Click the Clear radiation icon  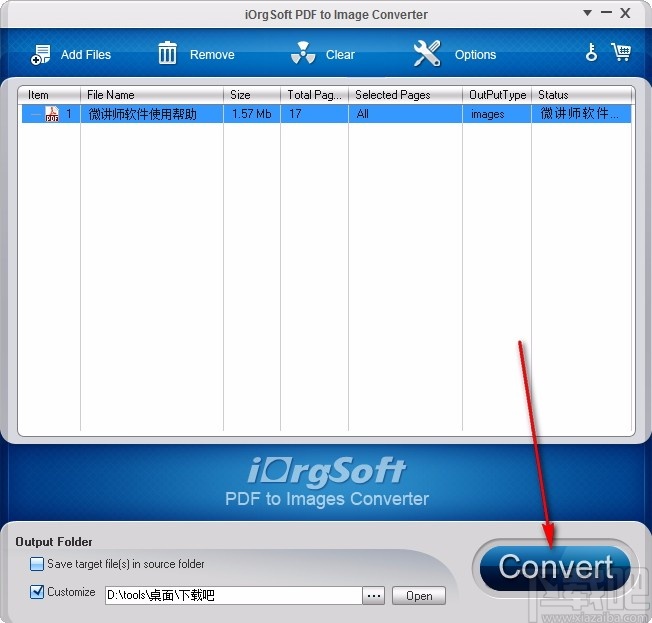(303, 53)
